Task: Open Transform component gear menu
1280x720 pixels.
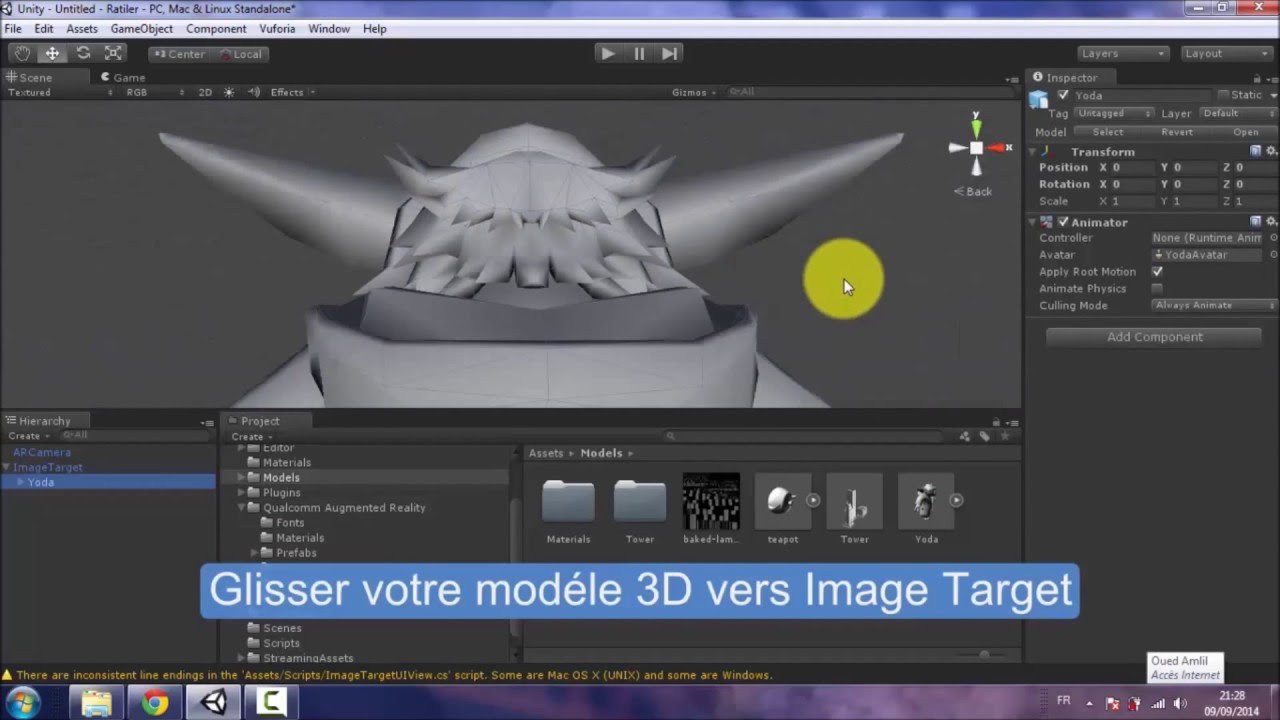Action: click(x=1271, y=151)
